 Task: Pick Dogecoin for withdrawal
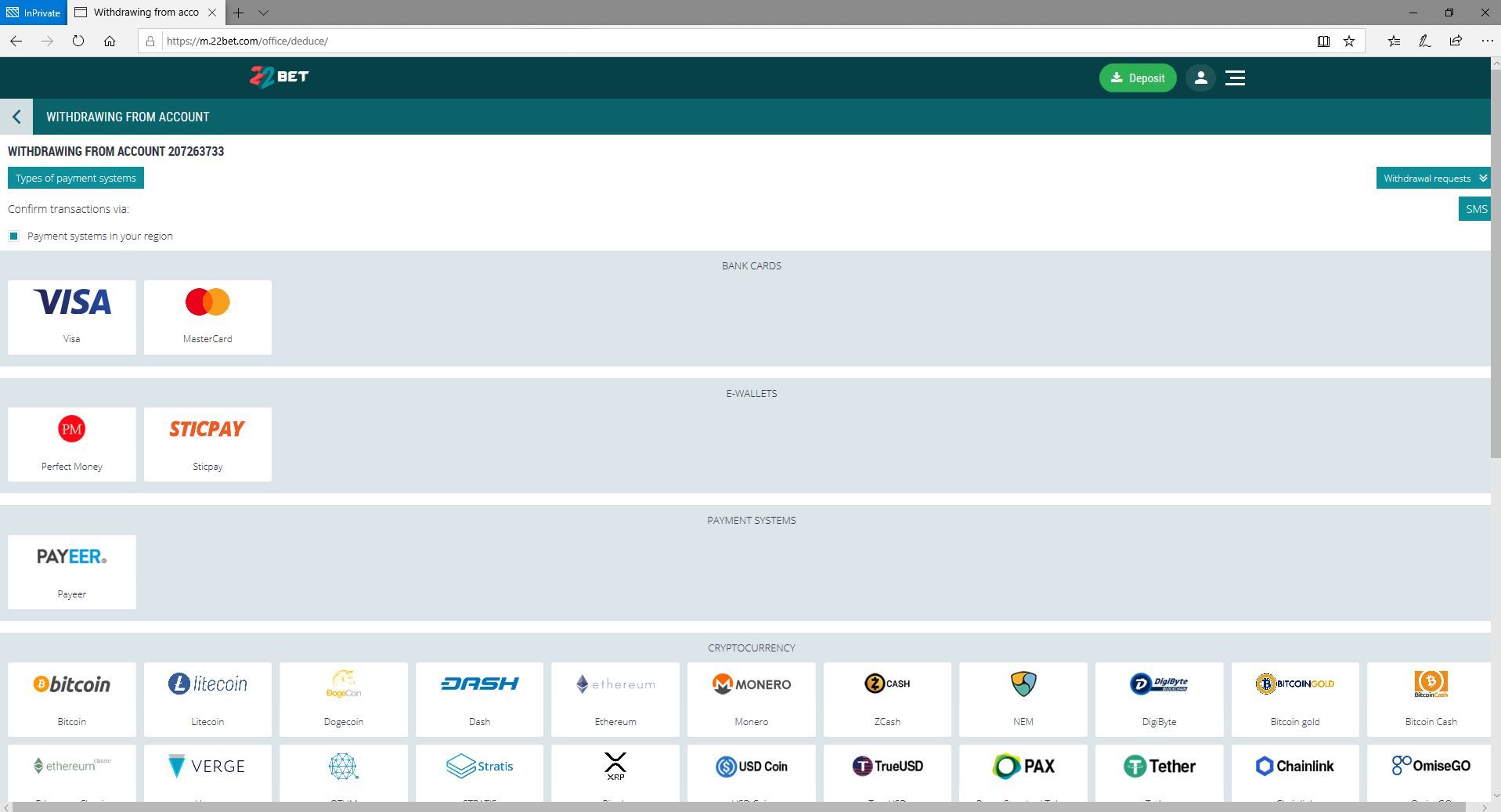click(343, 699)
